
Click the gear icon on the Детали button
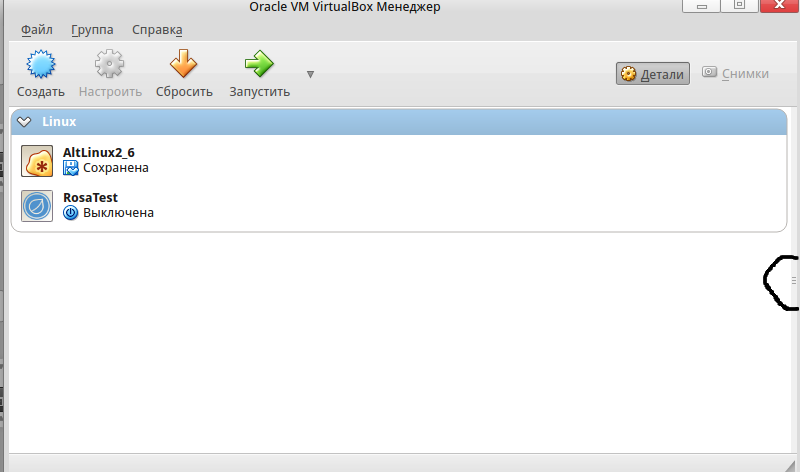click(x=629, y=74)
